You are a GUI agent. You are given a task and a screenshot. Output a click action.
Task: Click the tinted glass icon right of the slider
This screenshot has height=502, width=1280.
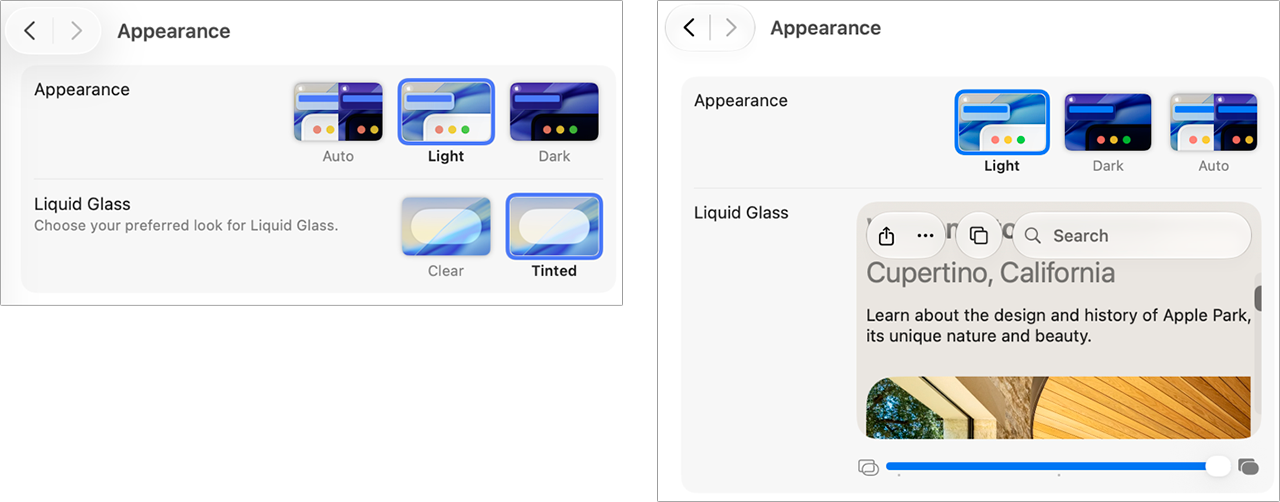pyautogui.click(x=1248, y=467)
